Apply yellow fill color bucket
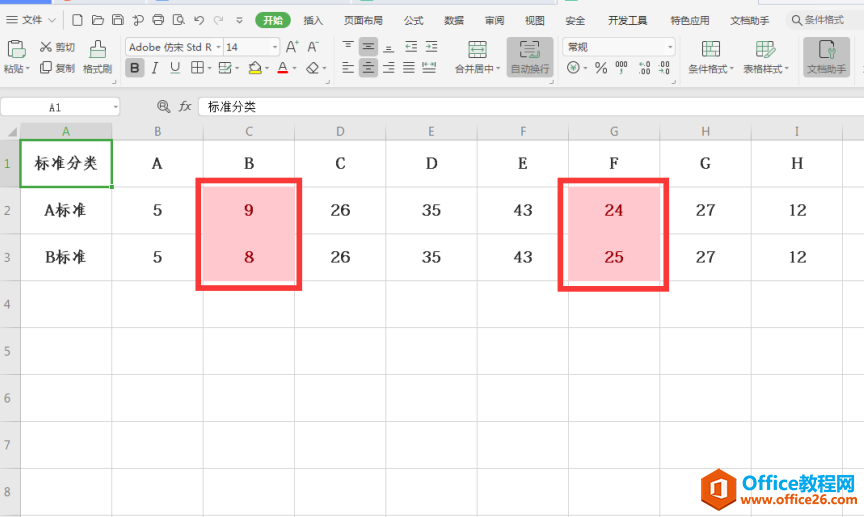864x517 pixels. point(255,68)
